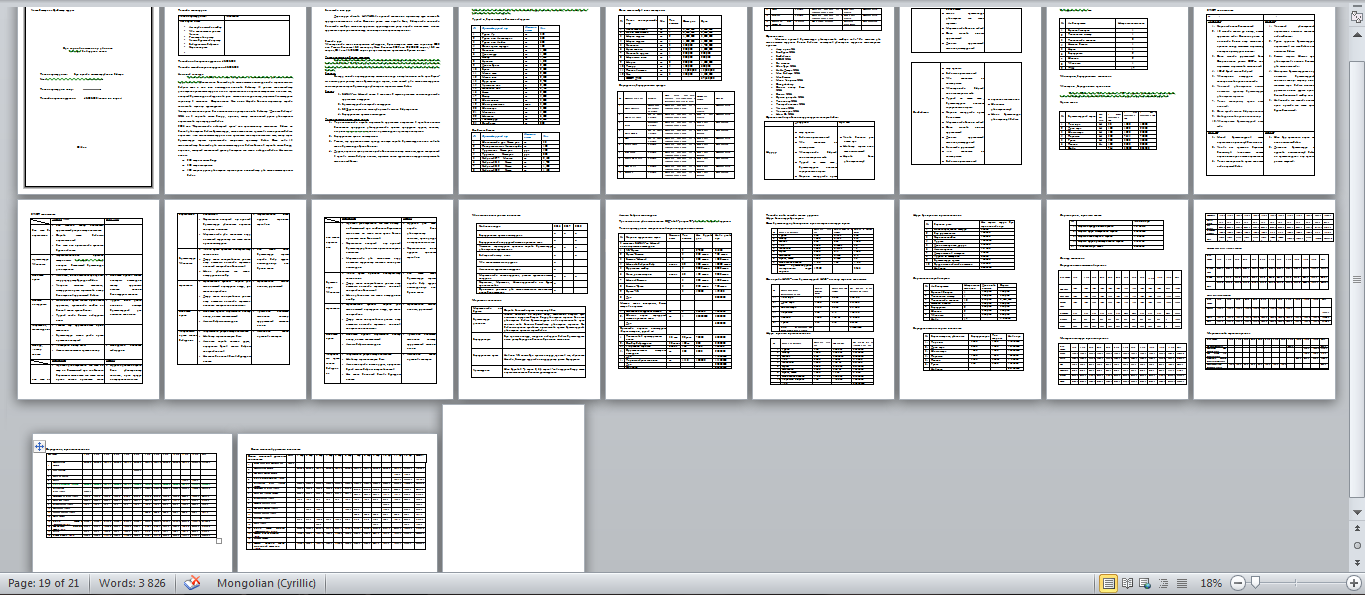Image resolution: width=1365 pixels, height=595 pixels.
Task: Click the zoom slider handle
Action: (x=1254, y=583)
